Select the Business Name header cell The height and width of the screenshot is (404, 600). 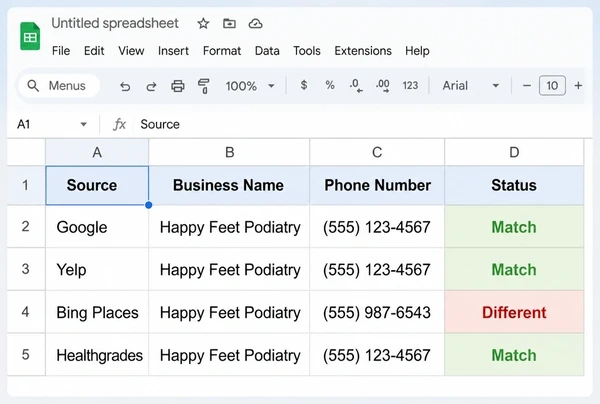[229, 186]
